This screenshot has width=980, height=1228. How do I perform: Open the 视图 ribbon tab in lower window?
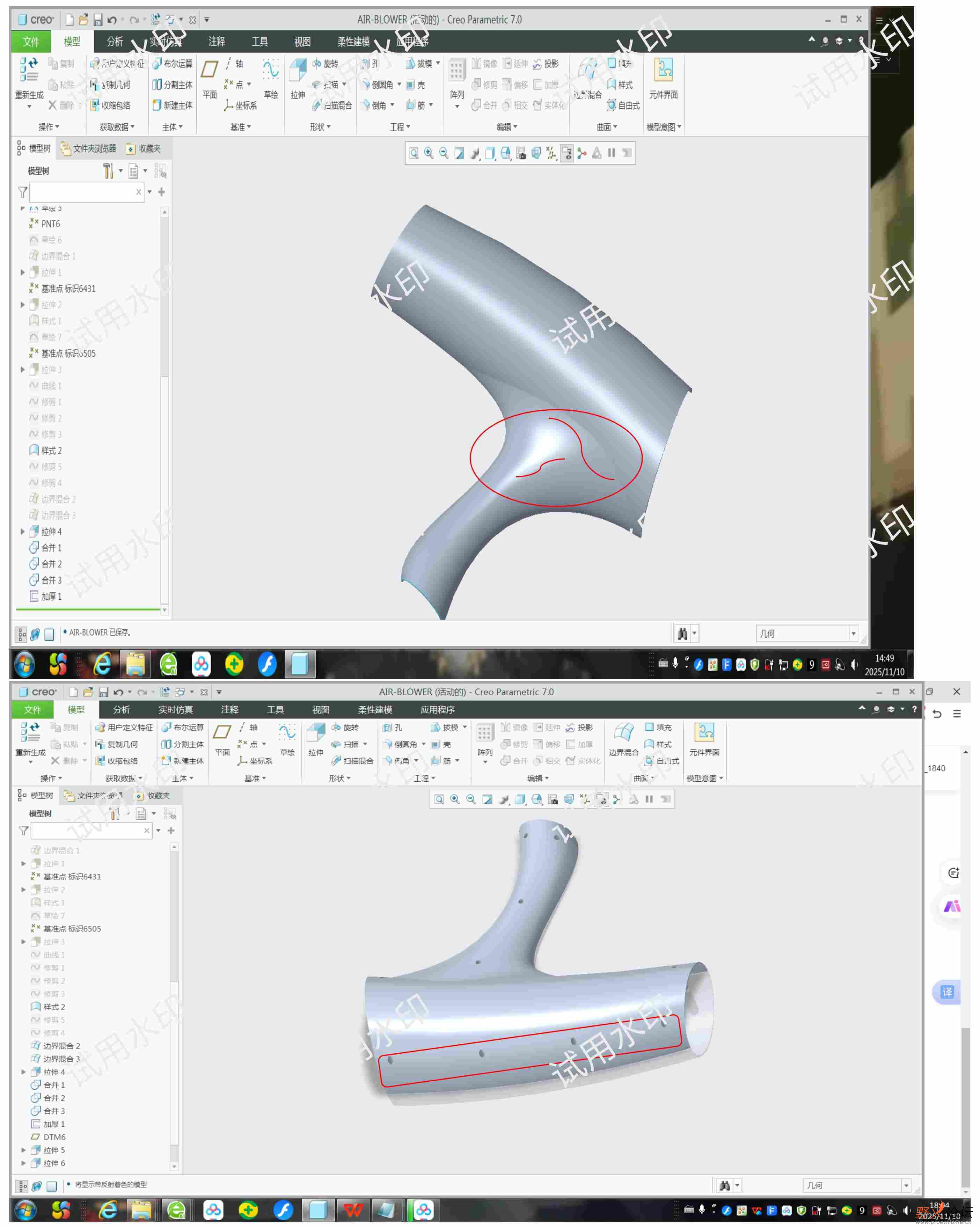[321, 709]
